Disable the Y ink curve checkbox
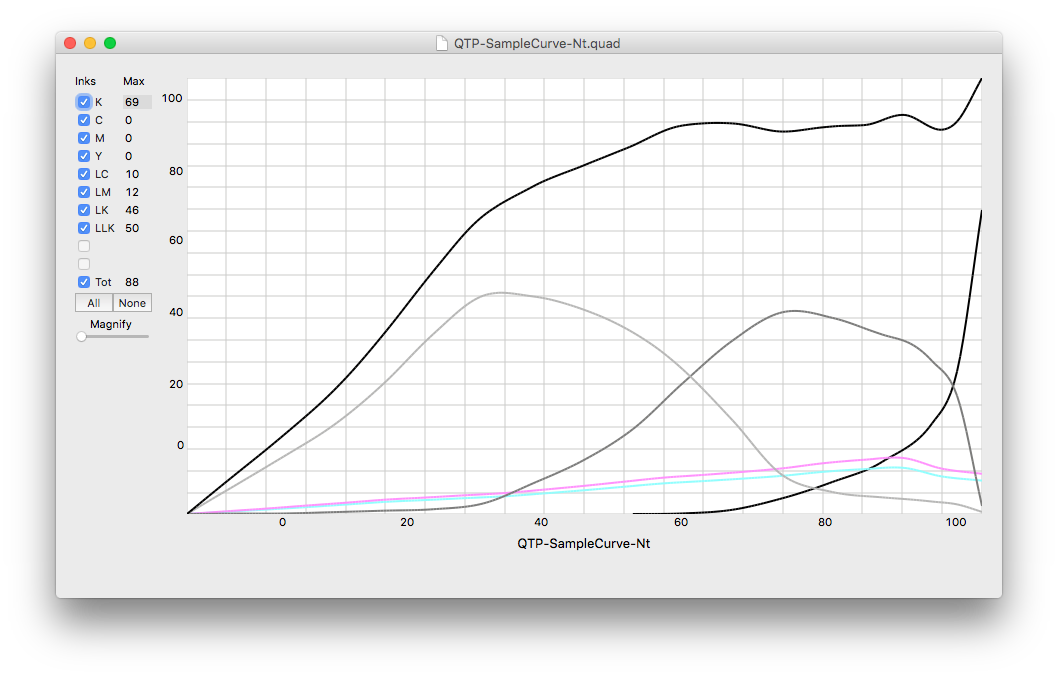This screenshot has width=1058, height=678. (x=84, y=156)
